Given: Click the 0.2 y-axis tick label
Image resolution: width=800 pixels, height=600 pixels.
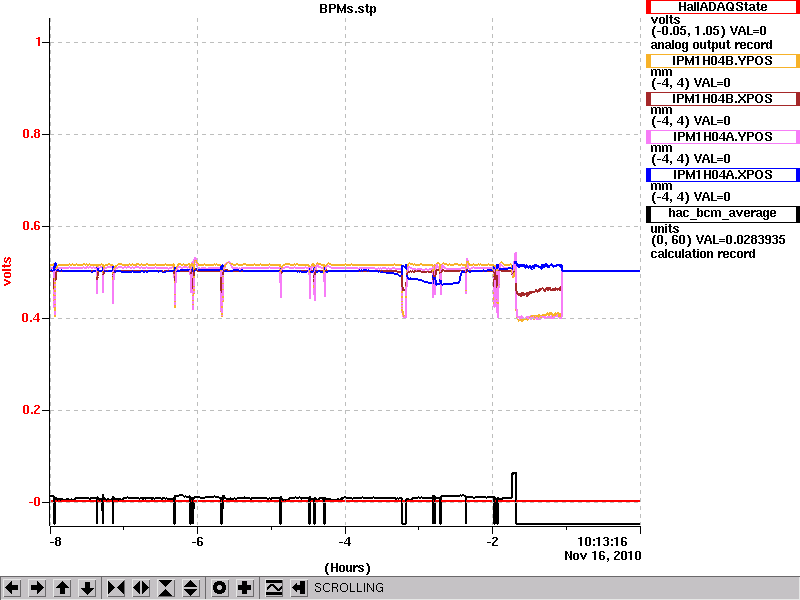Looking at the screenshot, I should point(32,410).
